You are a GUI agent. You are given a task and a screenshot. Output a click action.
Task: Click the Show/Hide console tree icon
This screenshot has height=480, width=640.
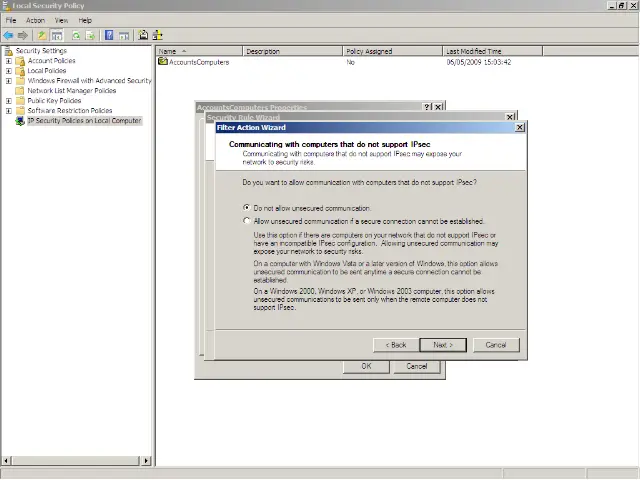click(x=57, y=35)
